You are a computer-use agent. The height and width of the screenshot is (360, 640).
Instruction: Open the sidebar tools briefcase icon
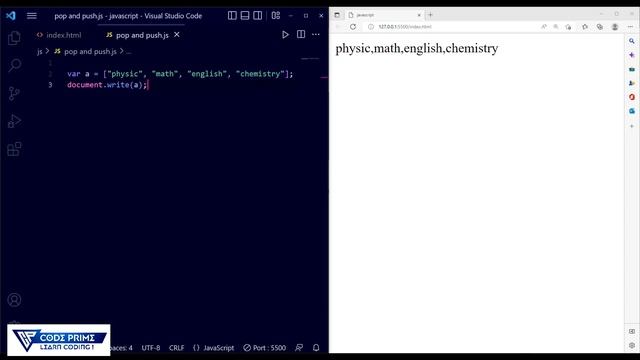(631, 69)
